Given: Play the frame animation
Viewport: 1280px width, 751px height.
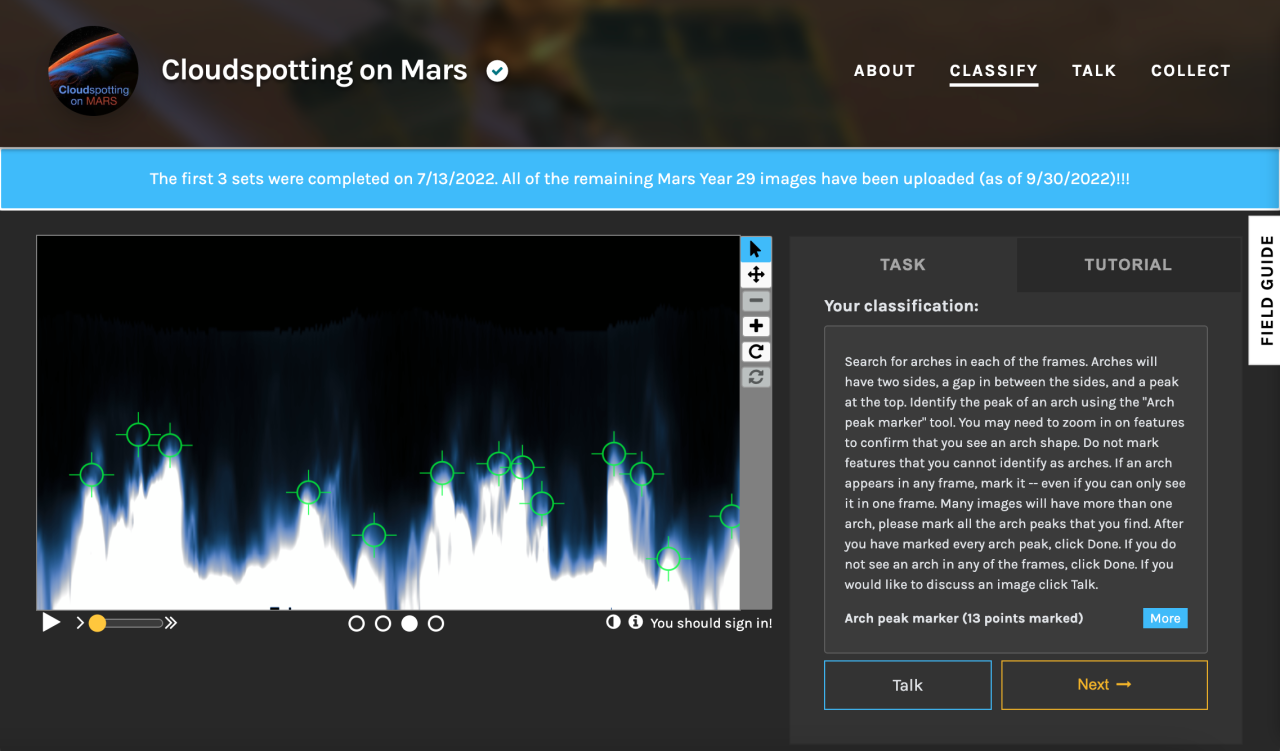Looking at the screenshot, I should point(51,623).
